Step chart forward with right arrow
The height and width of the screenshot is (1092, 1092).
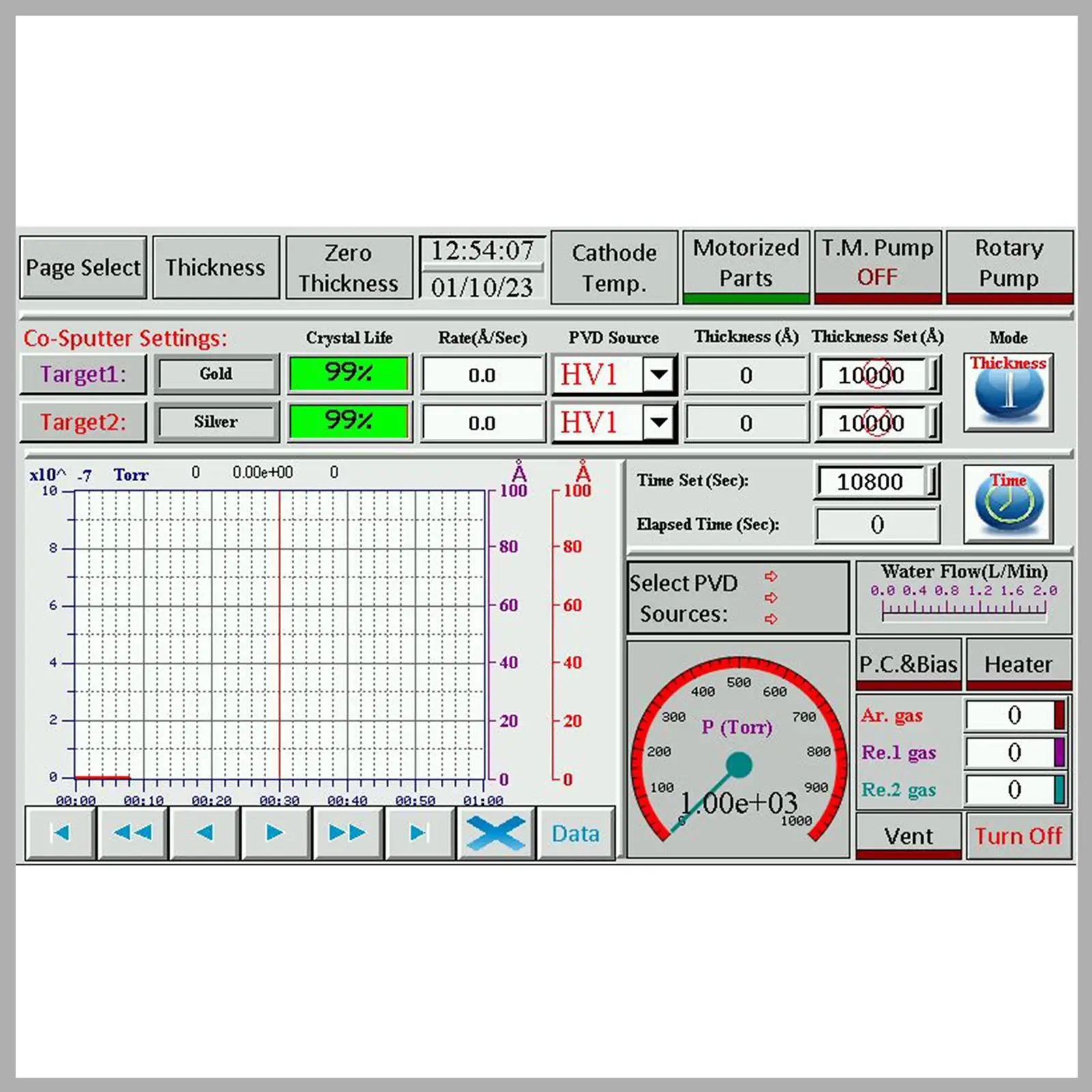pos(276,832)
